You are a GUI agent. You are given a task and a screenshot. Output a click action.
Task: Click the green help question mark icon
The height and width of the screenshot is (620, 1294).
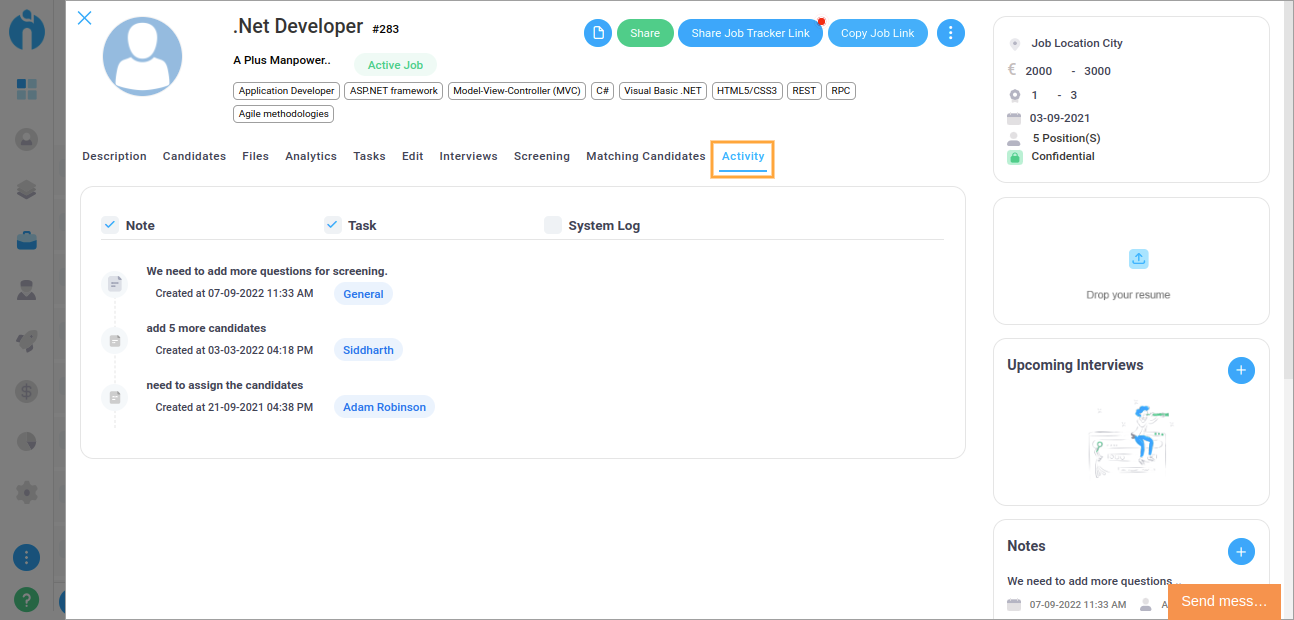tap(27, 599)
